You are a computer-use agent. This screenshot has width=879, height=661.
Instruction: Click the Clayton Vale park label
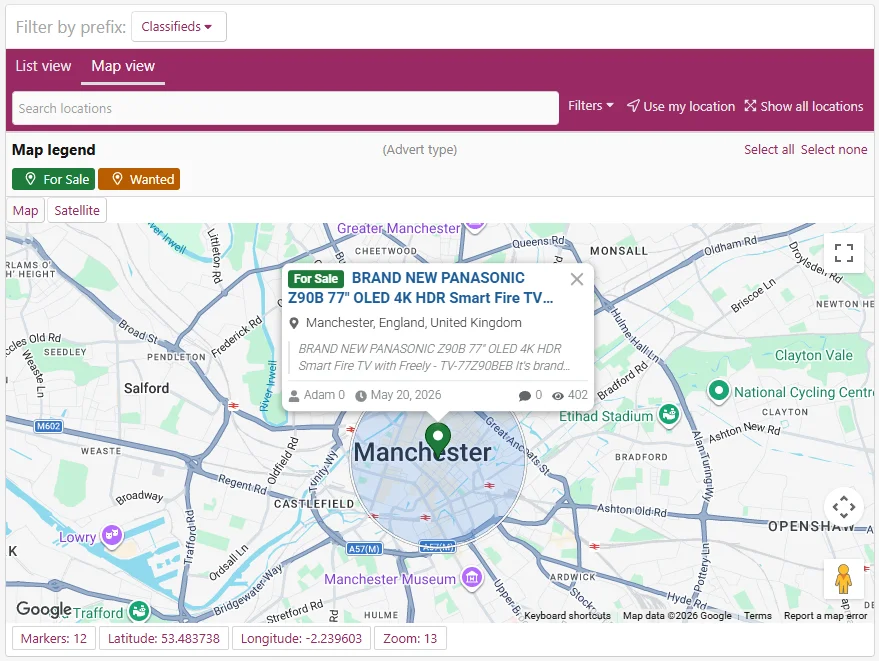(x=813, y=355)
